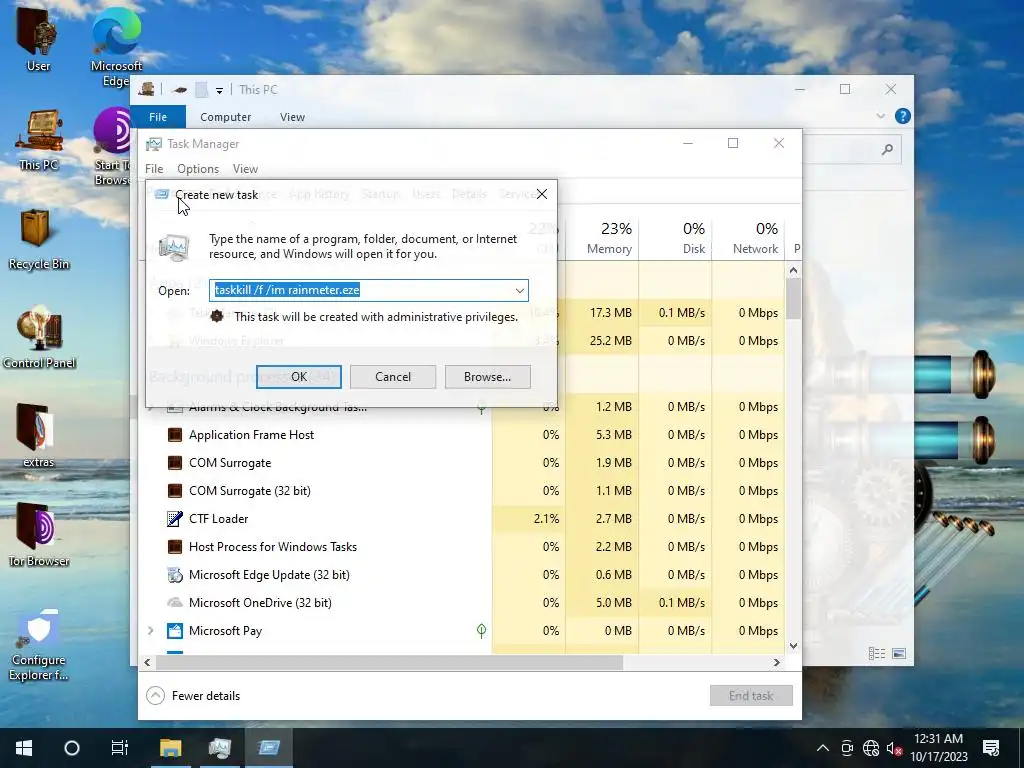1024x768 pixels.
Task: Confirm the new task with OK
Action: [299, 377]
